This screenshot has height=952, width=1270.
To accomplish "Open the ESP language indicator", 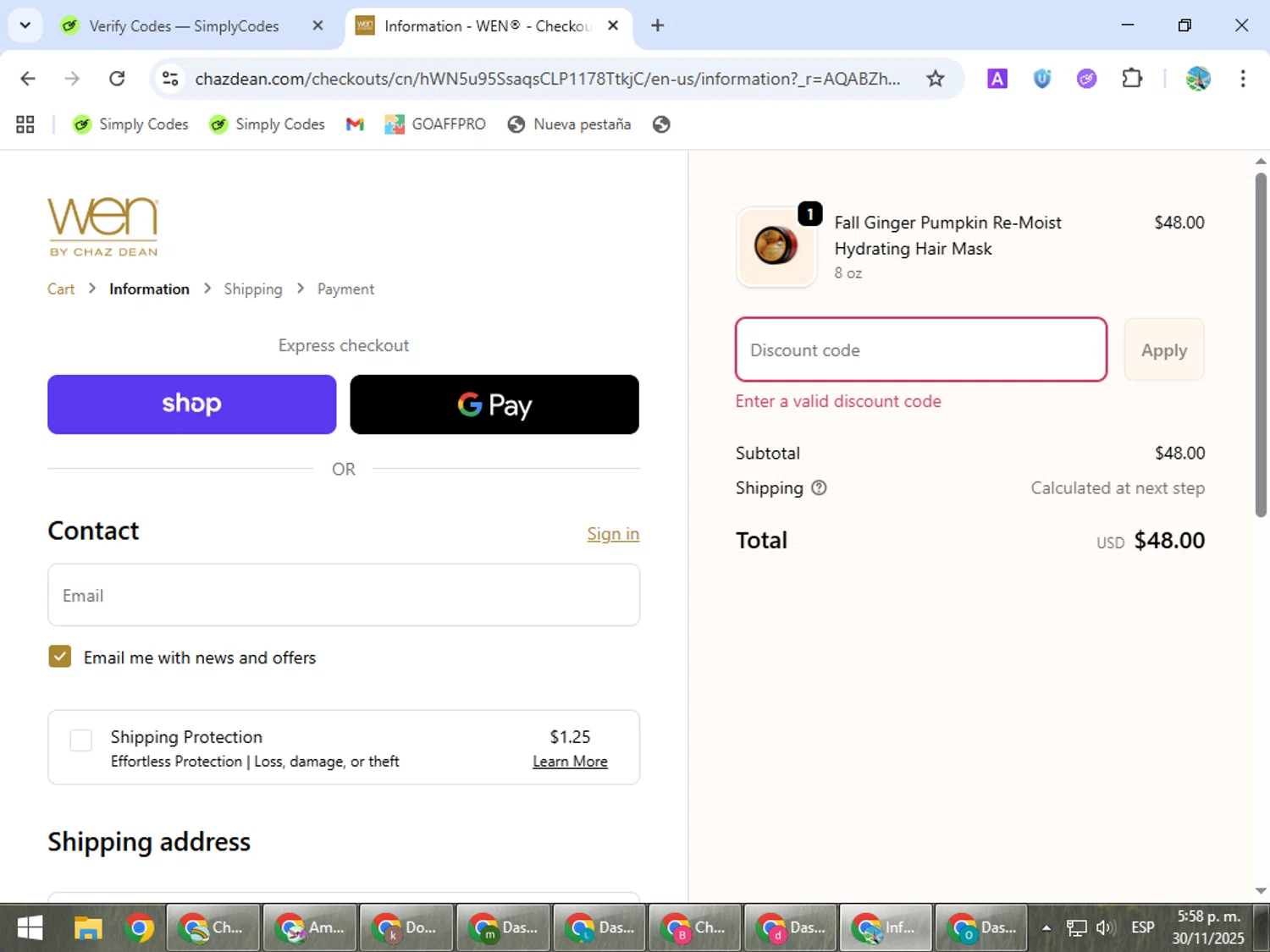I will [1143, 927].
